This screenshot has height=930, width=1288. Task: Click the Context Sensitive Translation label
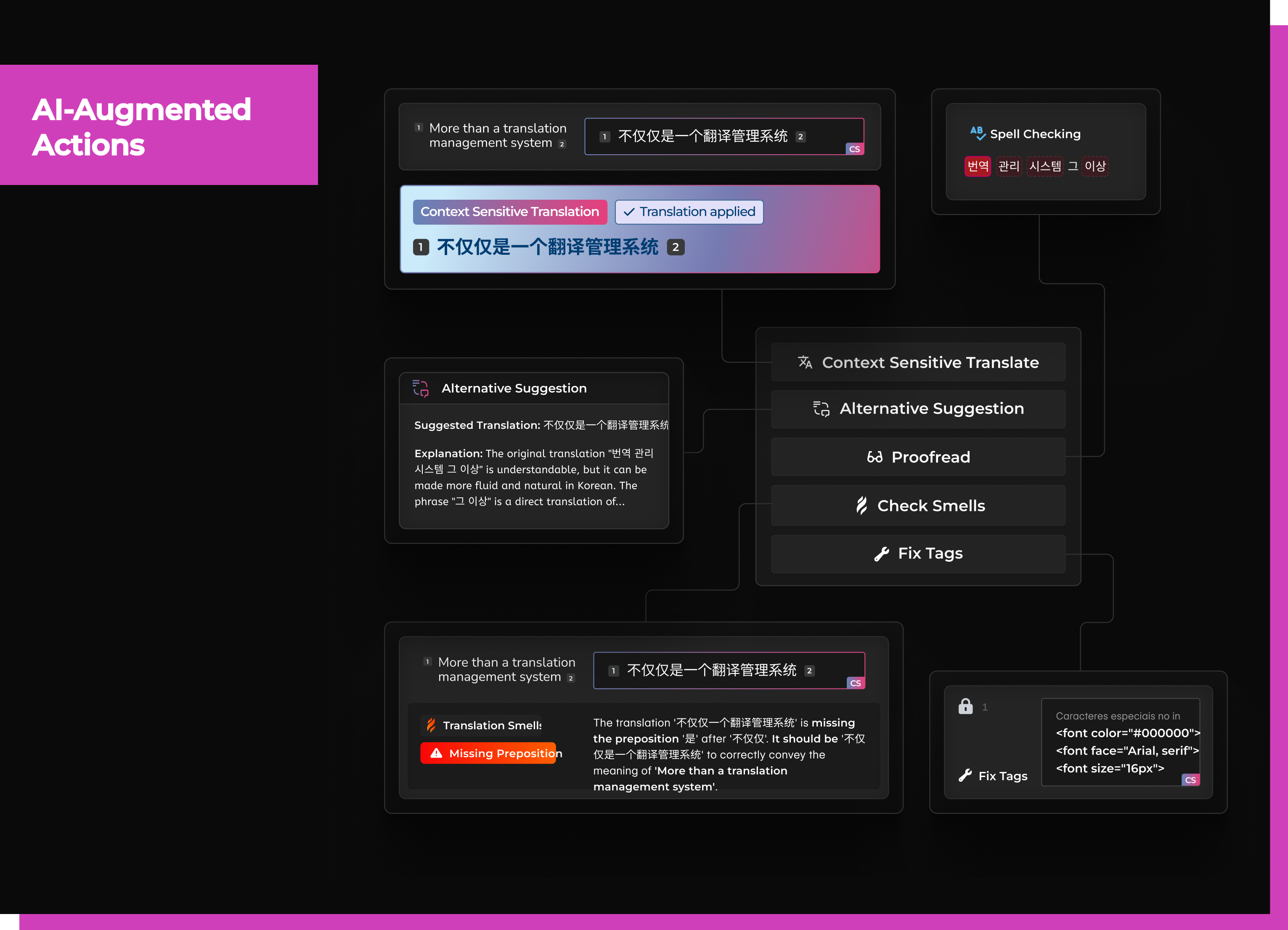click(509, 212)
